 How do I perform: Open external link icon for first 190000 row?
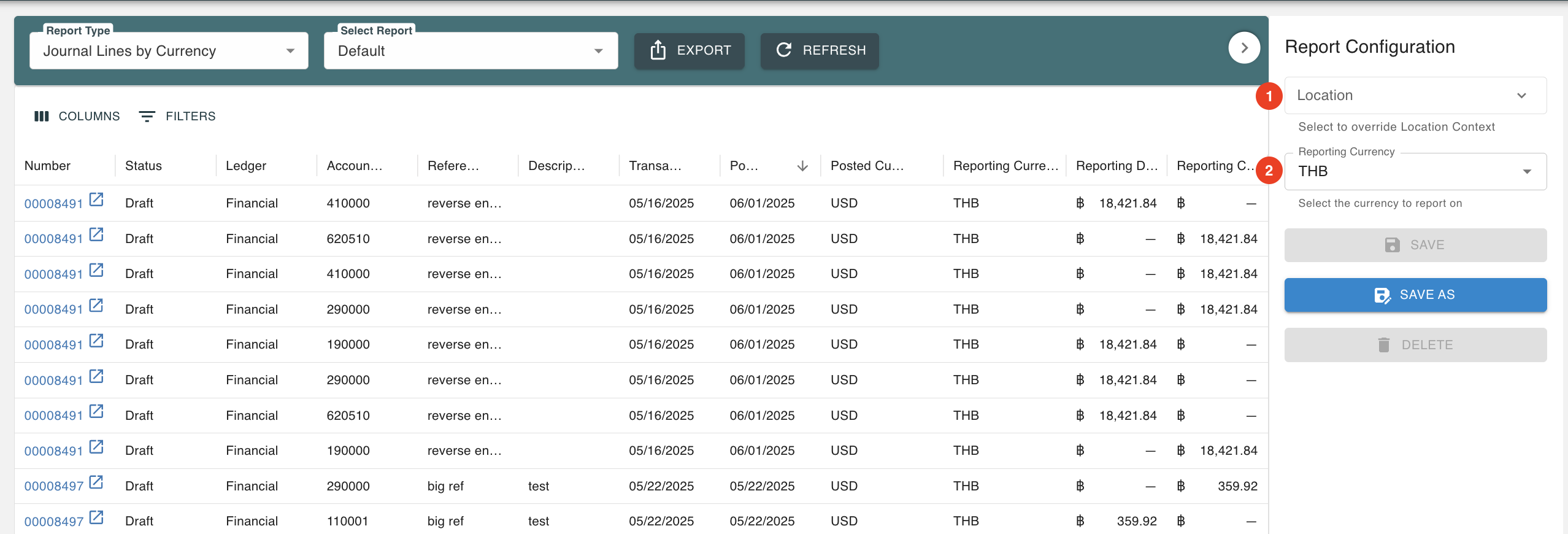coord(96,340)
